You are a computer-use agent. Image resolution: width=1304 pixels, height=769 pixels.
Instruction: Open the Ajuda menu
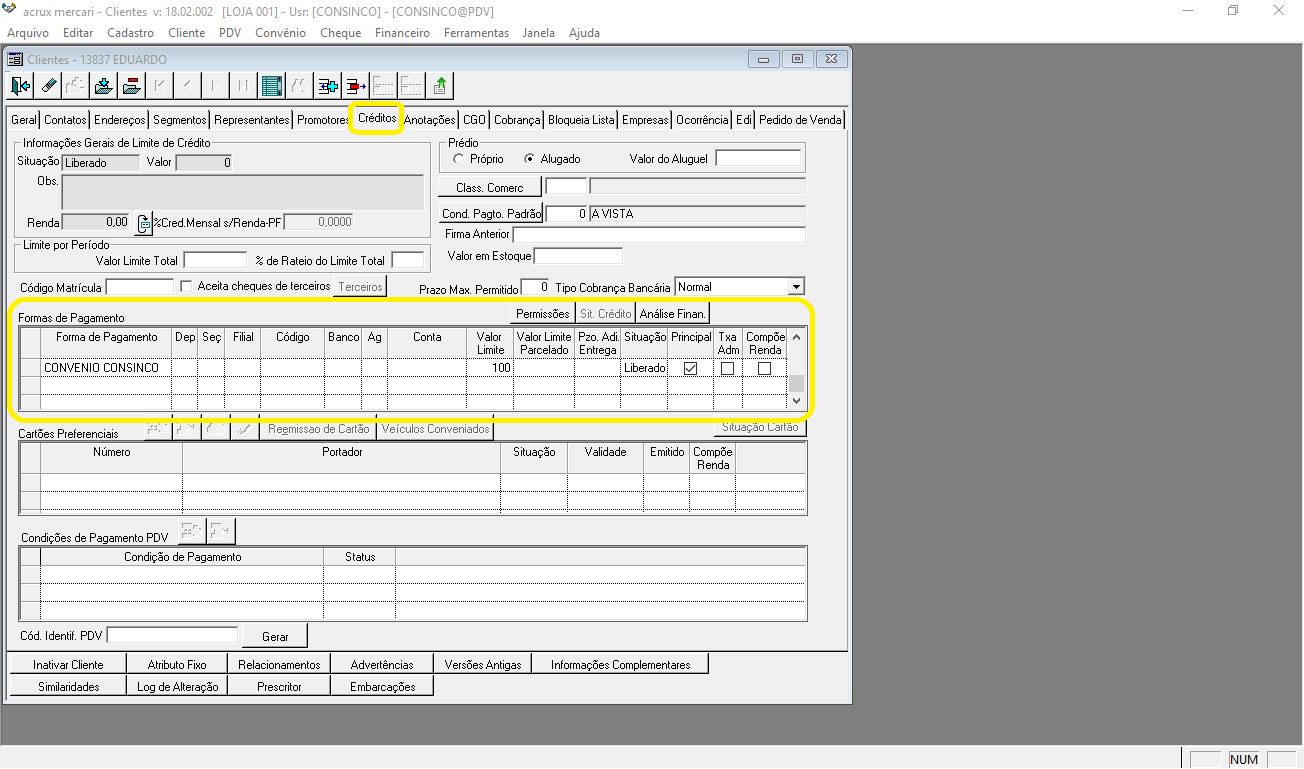point(584,33)
